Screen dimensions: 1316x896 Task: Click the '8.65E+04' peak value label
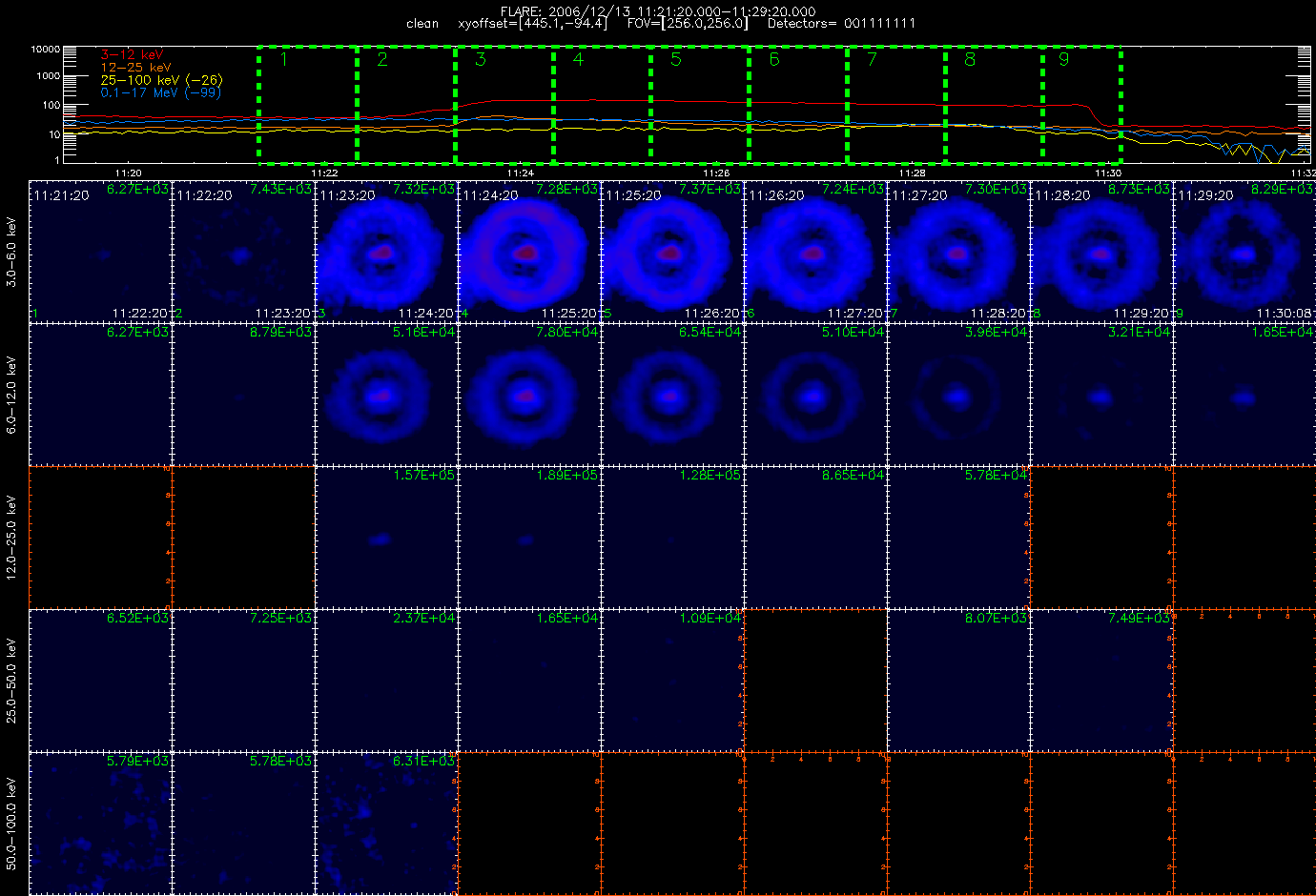click(x=853, y=476)
